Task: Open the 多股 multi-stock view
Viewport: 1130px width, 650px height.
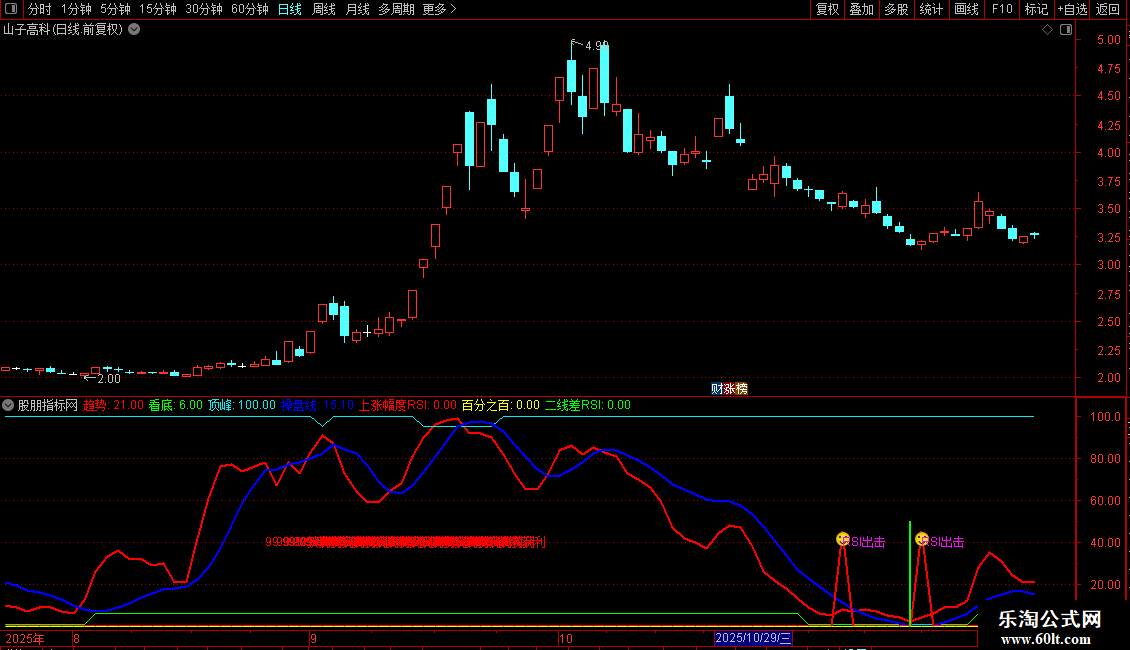Action: pos(896,9)
